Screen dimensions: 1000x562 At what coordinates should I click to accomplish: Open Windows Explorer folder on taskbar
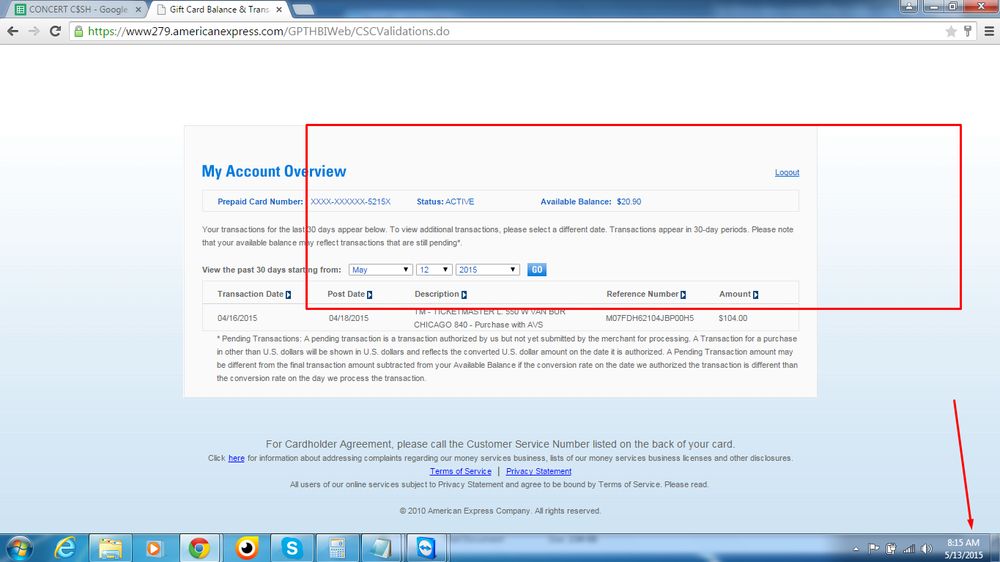point(110,548)
